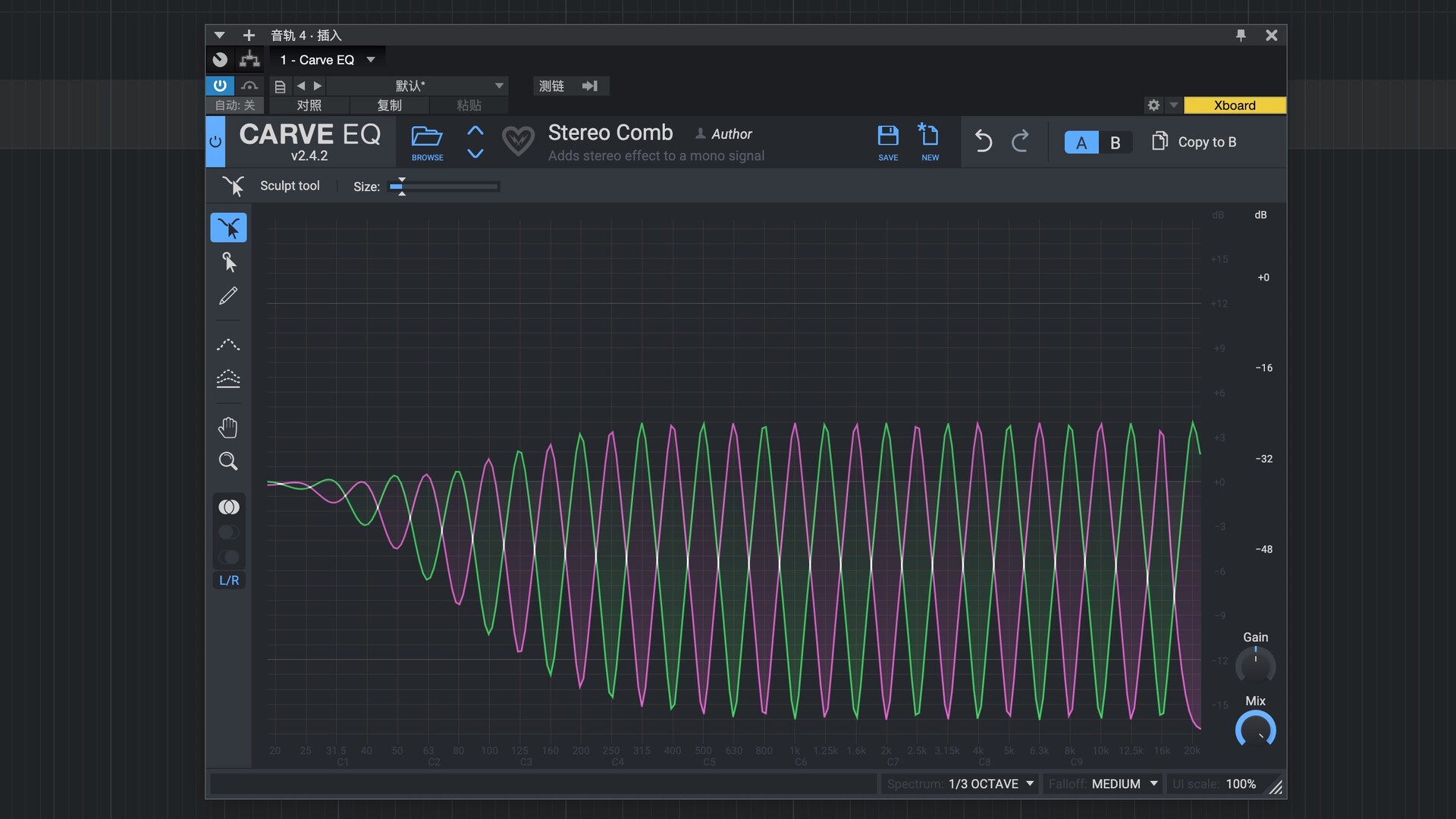This screenshot has width=1456, height=819.
Task: Pin the plugin window
Action: click(1241, 35)
